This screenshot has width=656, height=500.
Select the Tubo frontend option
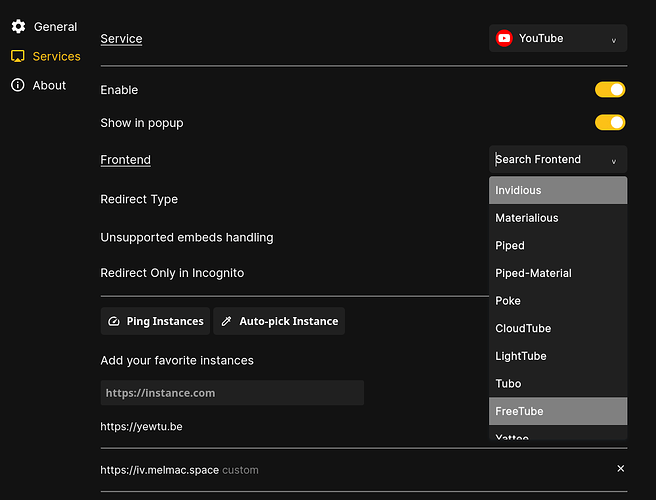click(558, 383)
